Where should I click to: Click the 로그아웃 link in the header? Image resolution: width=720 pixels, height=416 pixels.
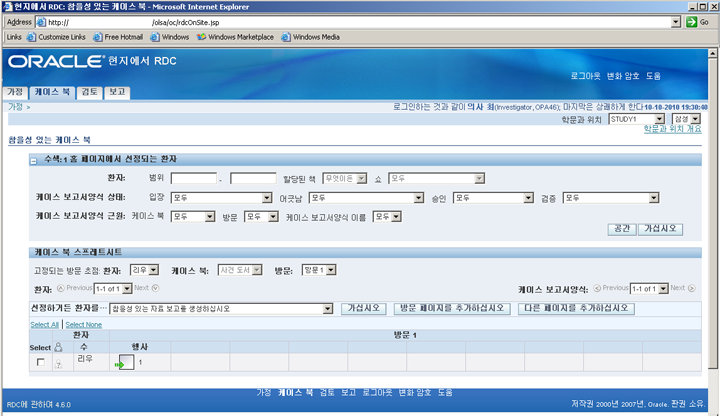point(586,76)
